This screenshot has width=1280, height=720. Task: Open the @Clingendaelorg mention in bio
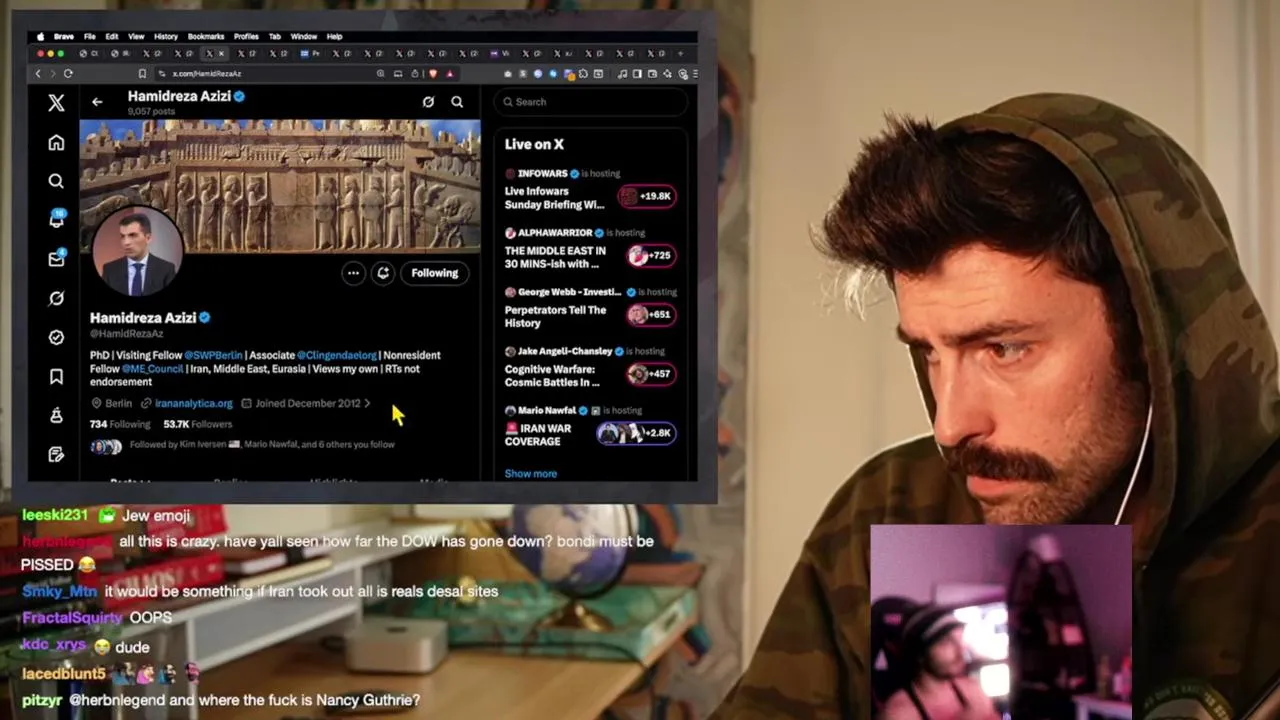336,355
